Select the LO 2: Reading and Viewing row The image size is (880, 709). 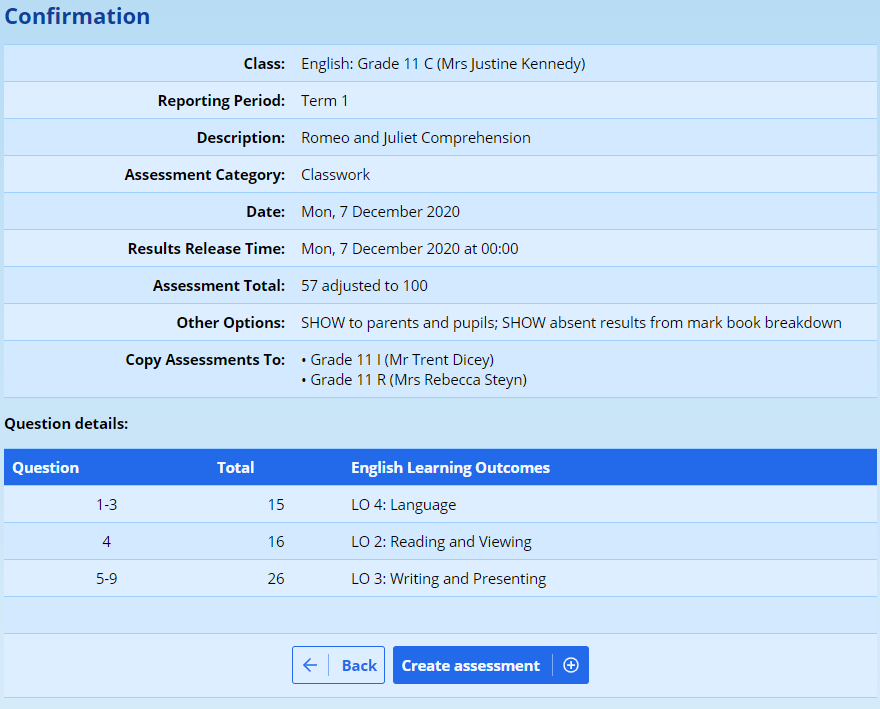pyautogui.click(x=441, y=542)
